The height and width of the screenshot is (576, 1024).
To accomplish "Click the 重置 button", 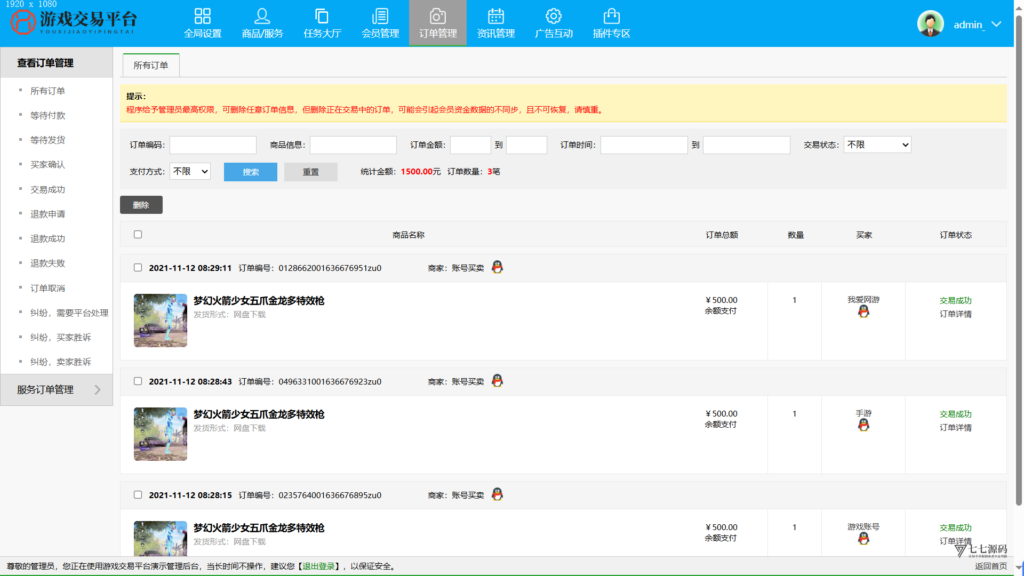I will pyautogui.click(x=311, y=172).
